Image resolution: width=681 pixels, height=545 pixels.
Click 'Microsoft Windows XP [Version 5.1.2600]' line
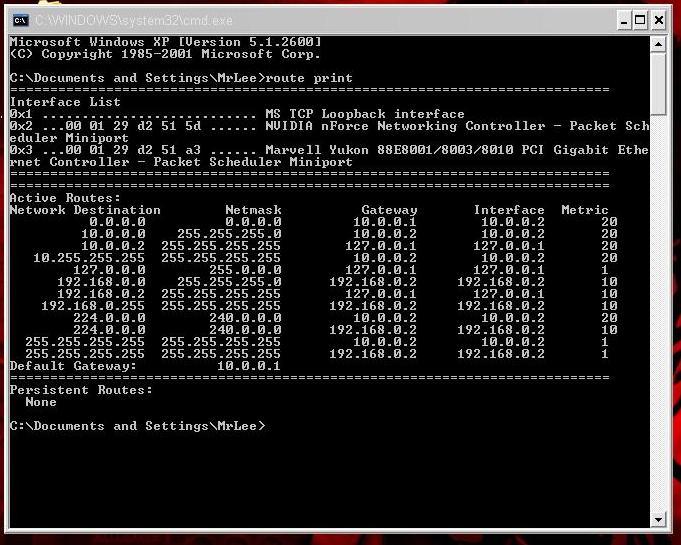click(165, 42)
